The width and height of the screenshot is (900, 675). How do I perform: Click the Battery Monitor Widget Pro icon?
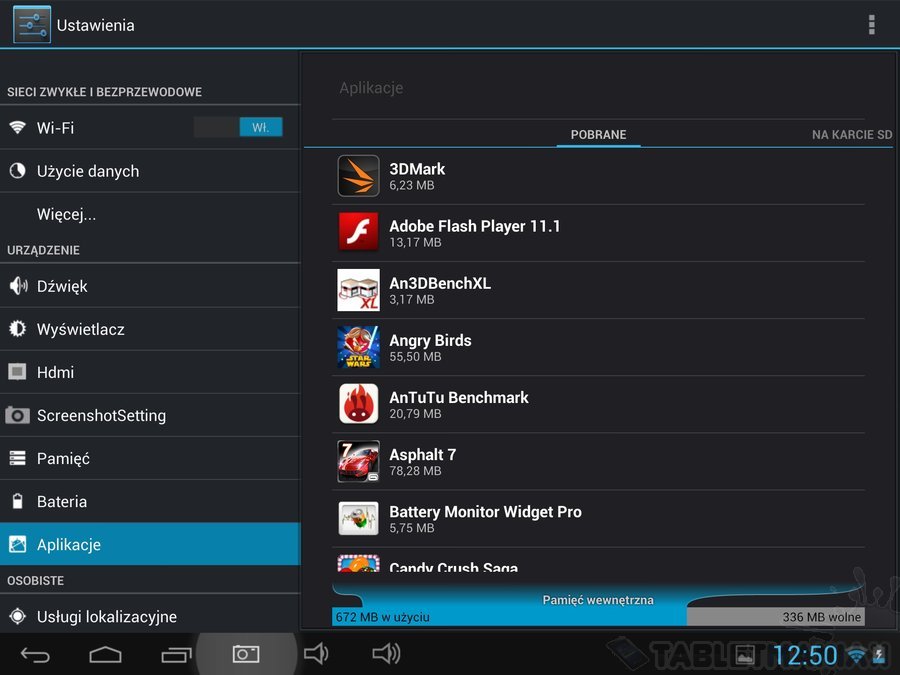[x=358, y=518]
